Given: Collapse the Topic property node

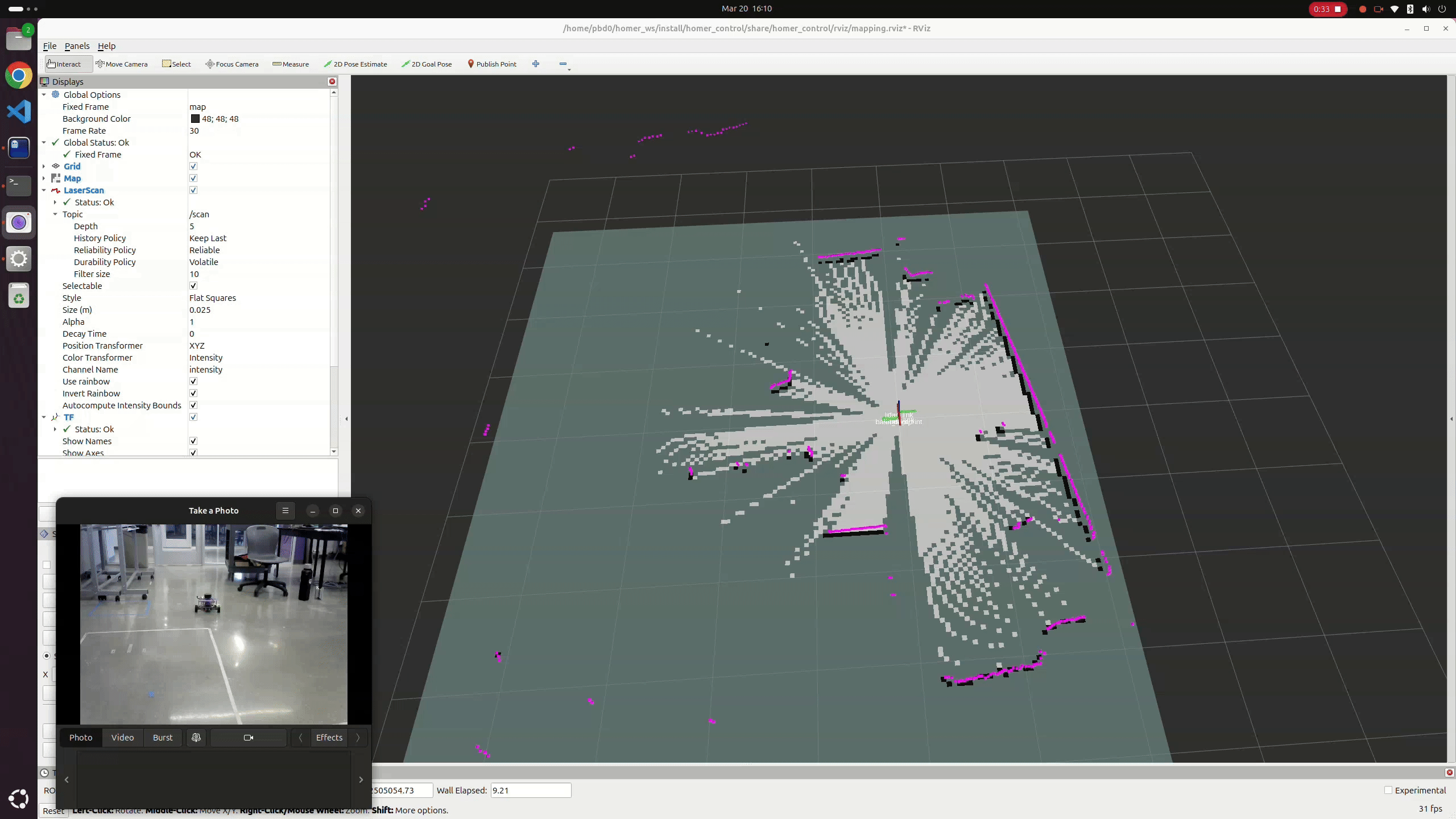Looking at the screenshot, I should click(55, 214).
